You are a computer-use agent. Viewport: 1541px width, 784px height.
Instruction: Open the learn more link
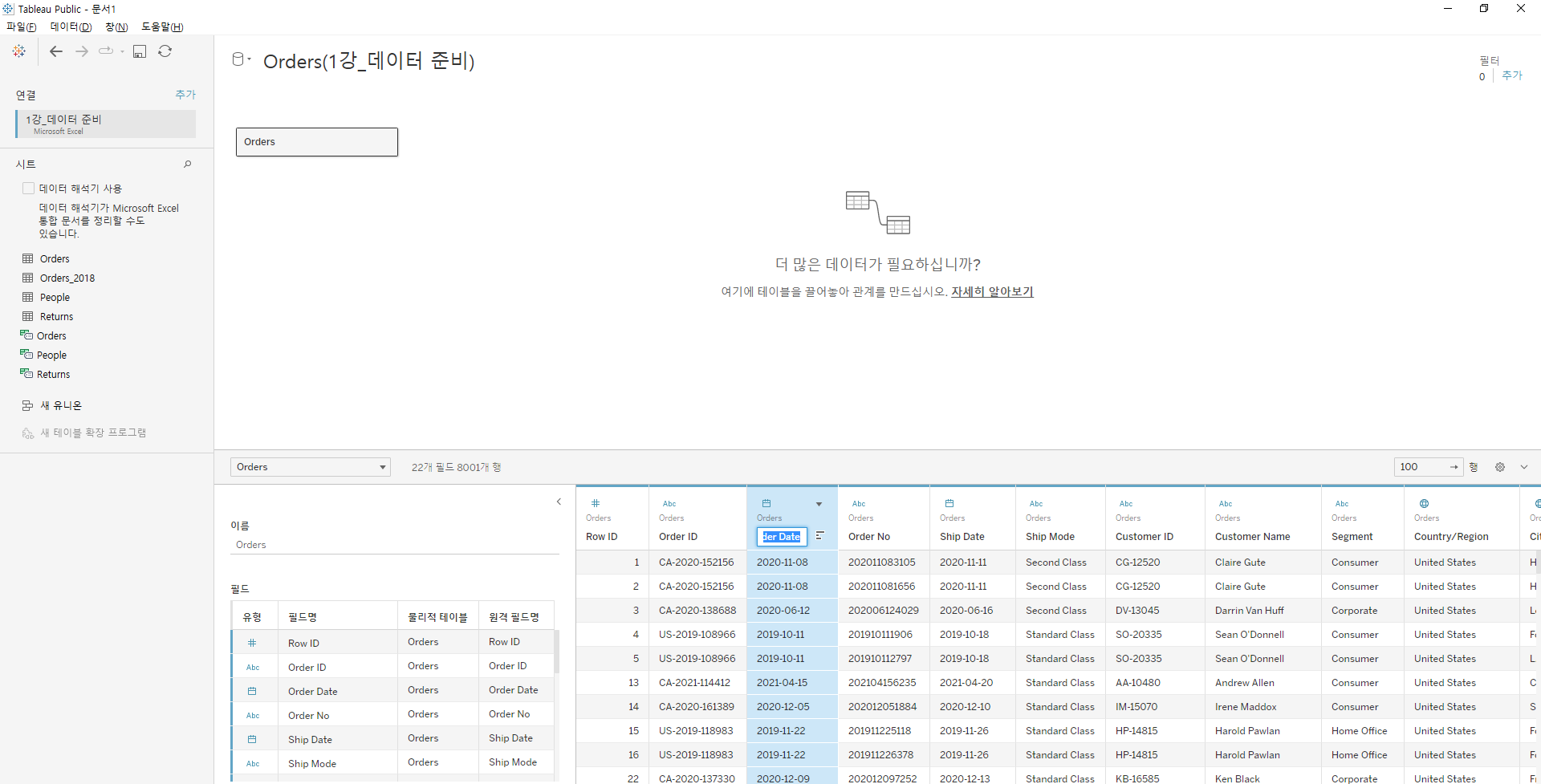coord(992,292)
